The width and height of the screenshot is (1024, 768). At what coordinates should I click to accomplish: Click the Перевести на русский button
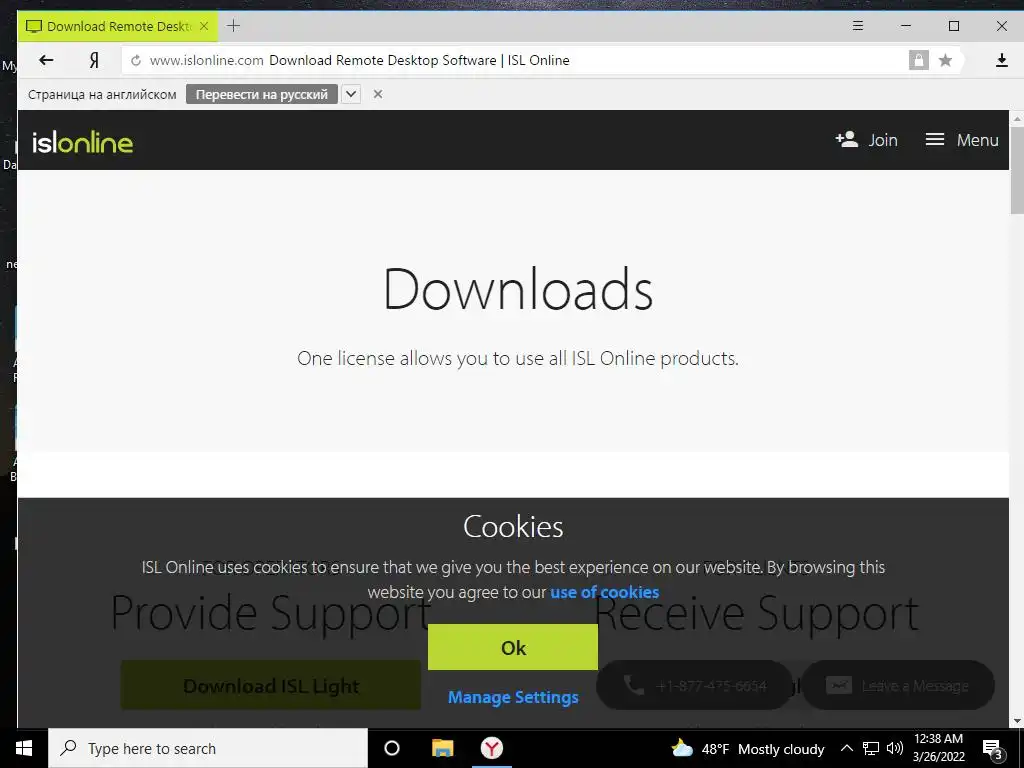point(261,94)
